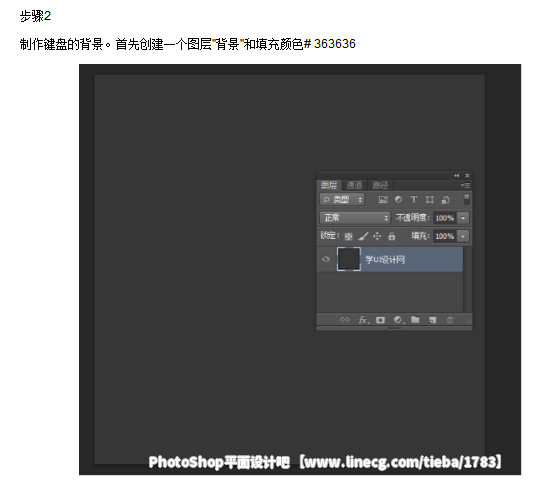Switch to the 通道 tab
The height and width of the screenshot is (481, 557).
354,185
